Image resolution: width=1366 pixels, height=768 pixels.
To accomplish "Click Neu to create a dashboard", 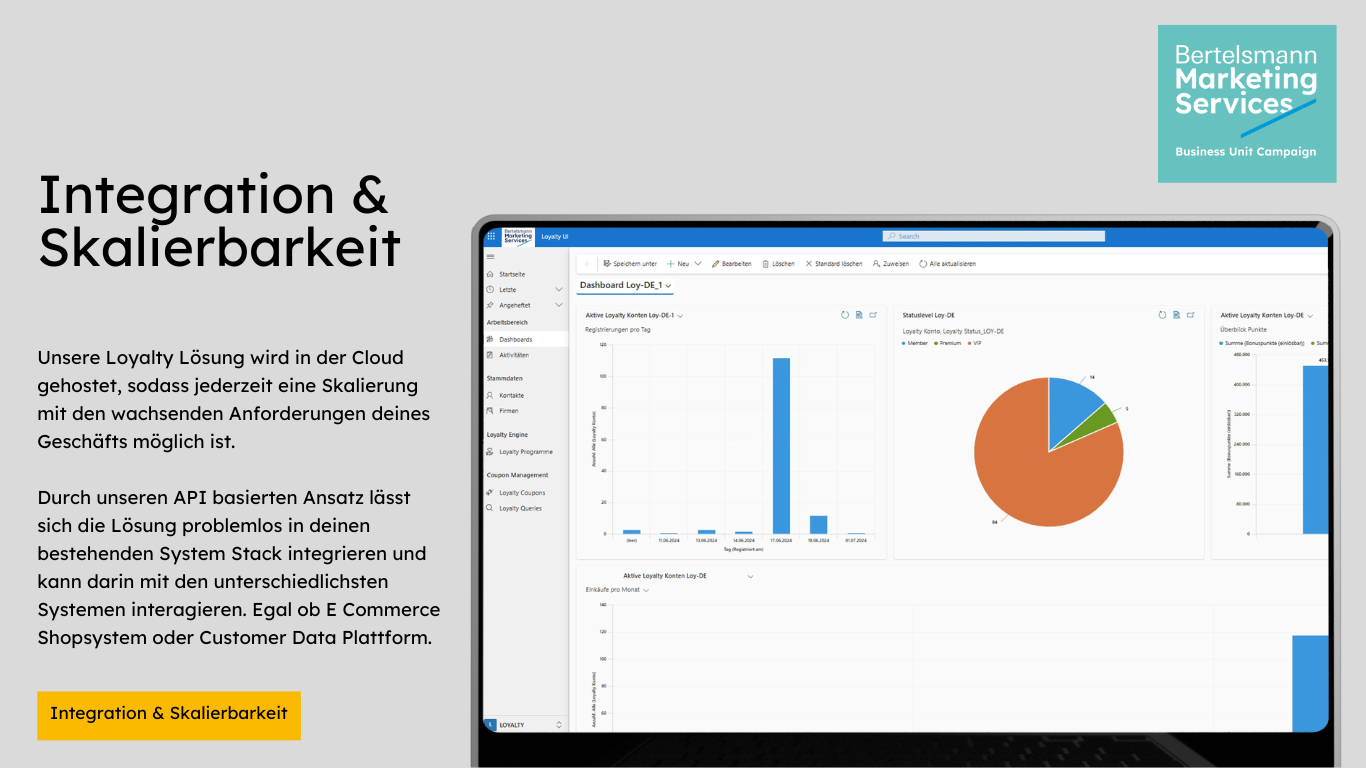I will click(x=678, y=264).
